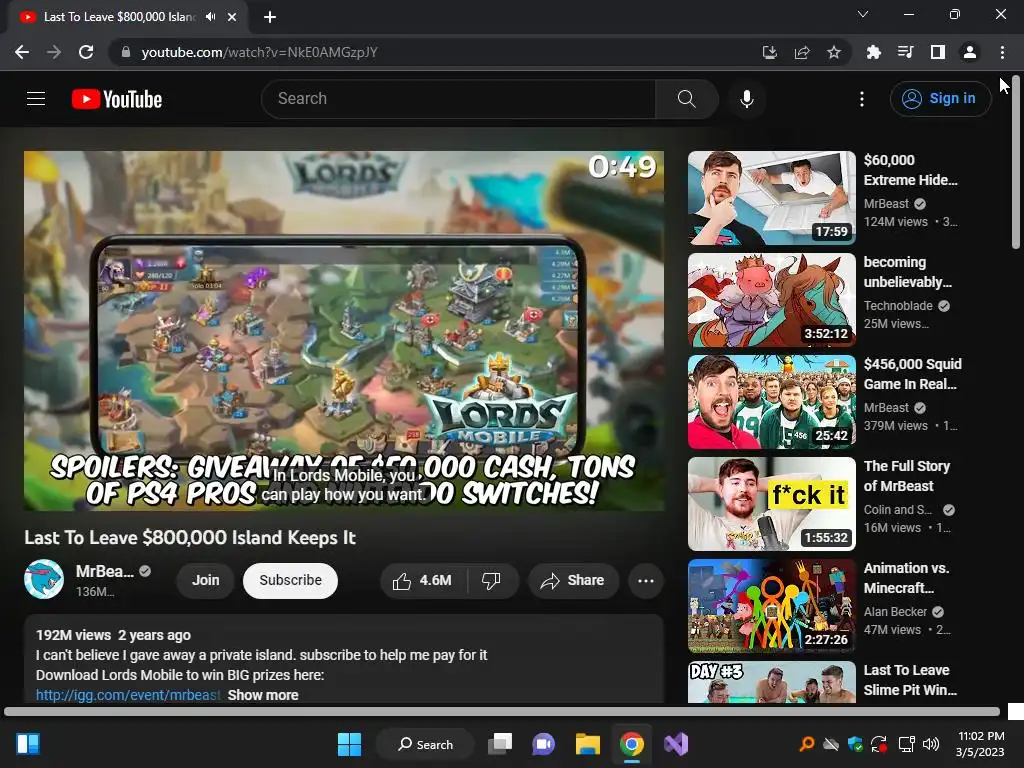Open Chrome profile icon

pyautogui.click(x=970, y=52)
